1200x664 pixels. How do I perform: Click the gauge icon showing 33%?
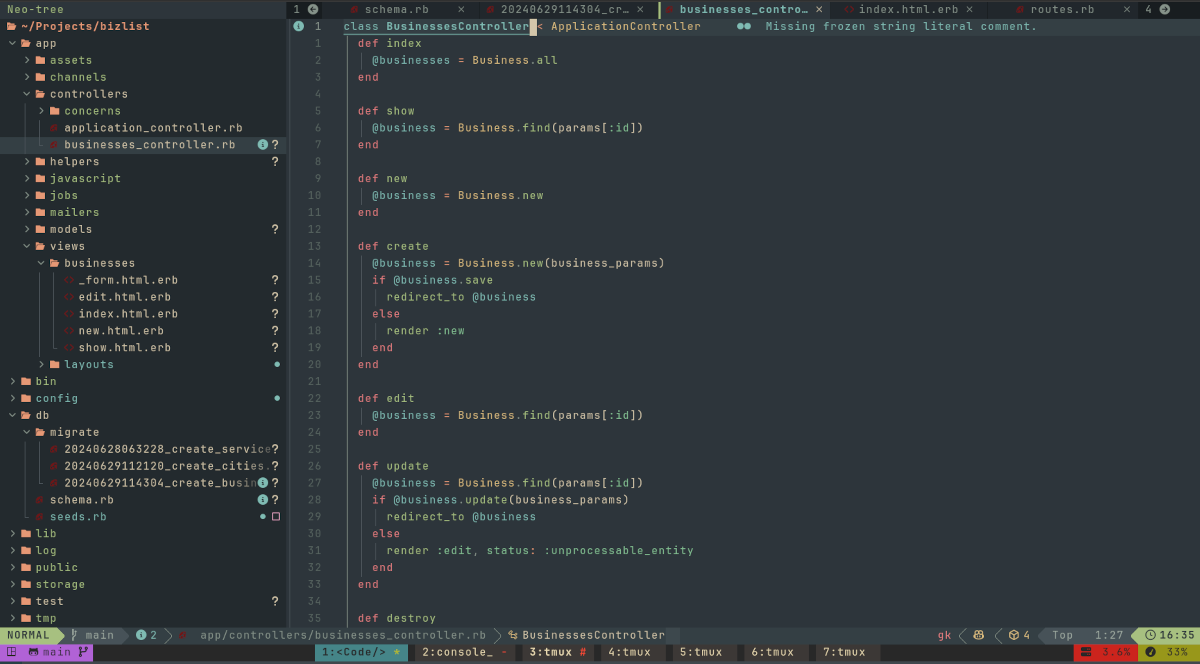tap(1150, 650)
